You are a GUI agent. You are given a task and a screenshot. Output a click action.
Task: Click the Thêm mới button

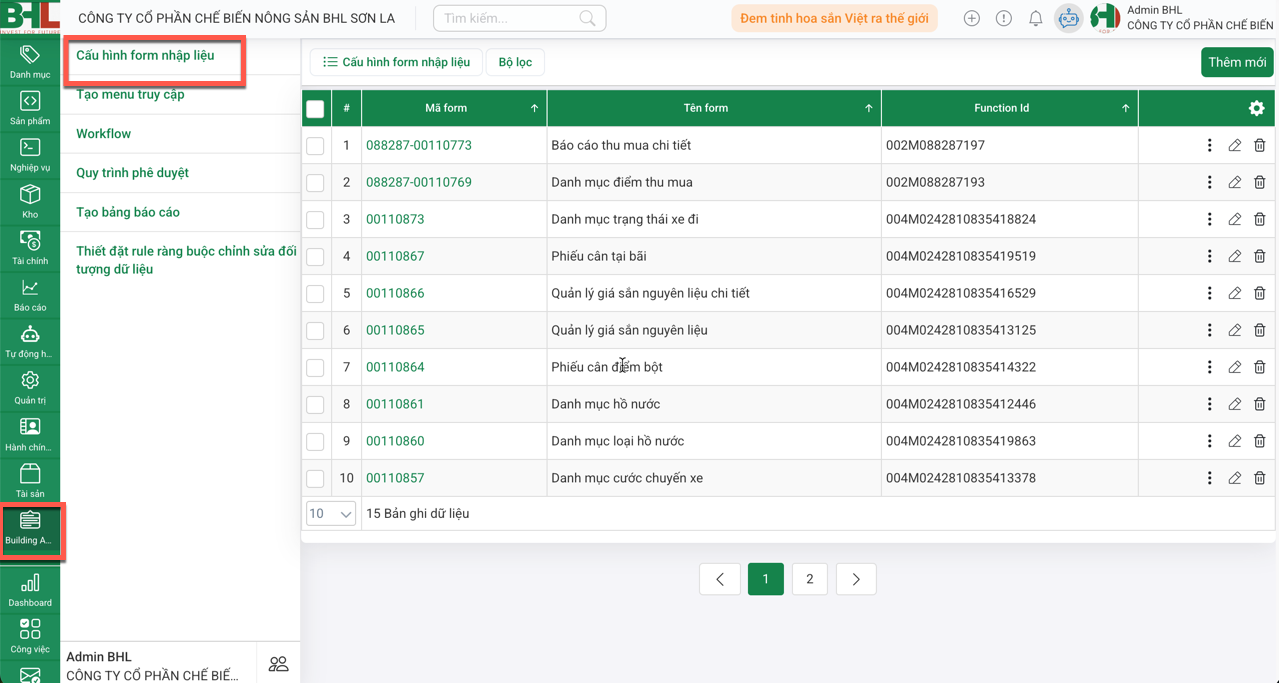pyautogui.click(x=1237, y=62)
